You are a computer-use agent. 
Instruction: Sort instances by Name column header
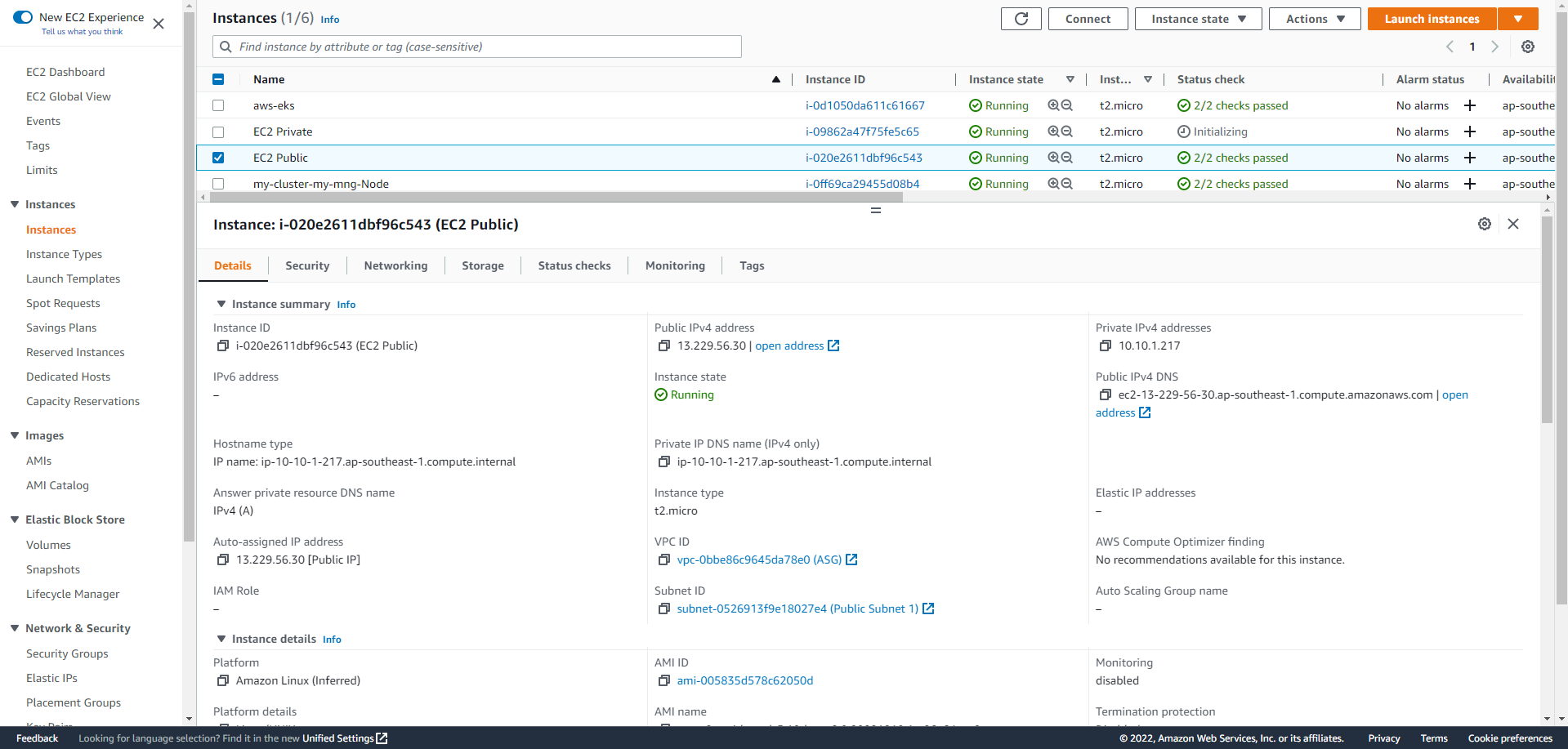pos(269,79)
